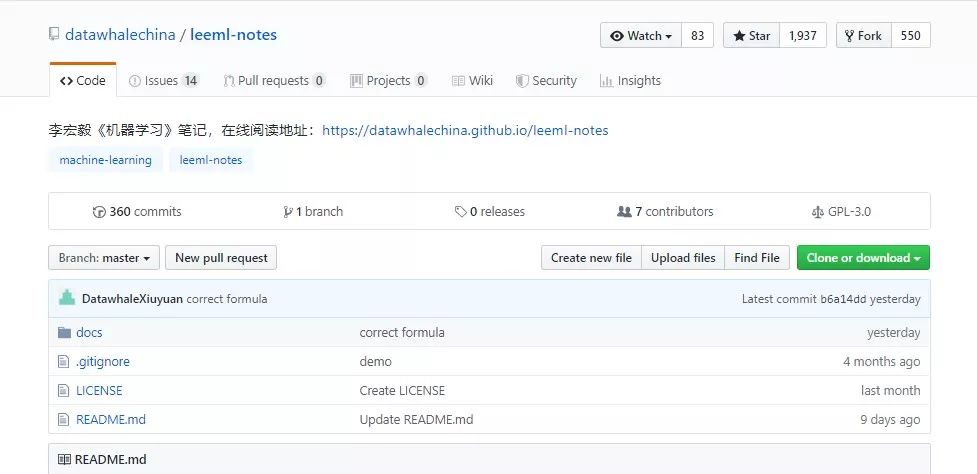Image resolution: width=977 pixels, height=474 pixels.
Task: Click the Upload files button
Action: 683,258
